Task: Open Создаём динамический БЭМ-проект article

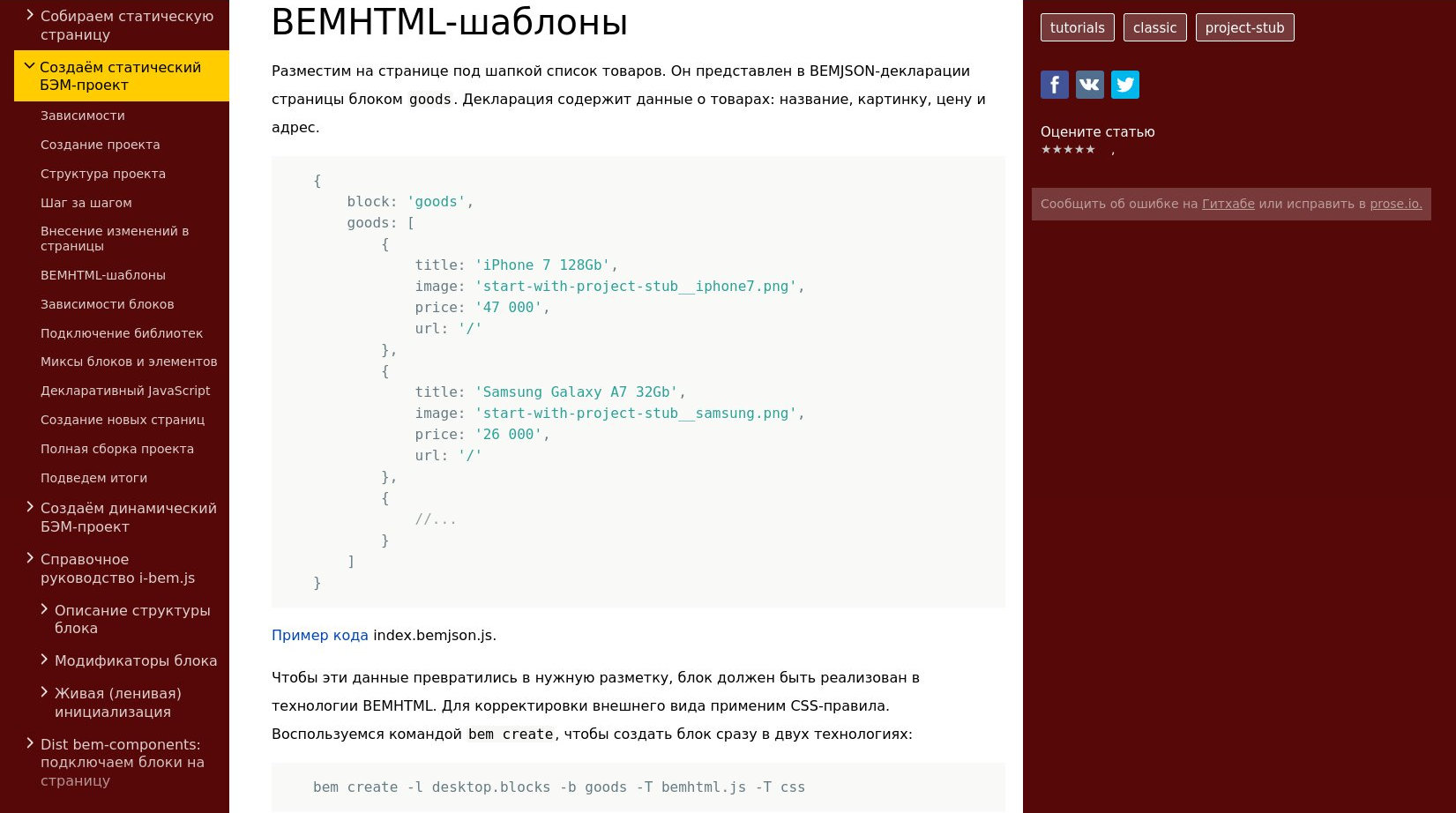Action: click(128, 517)
